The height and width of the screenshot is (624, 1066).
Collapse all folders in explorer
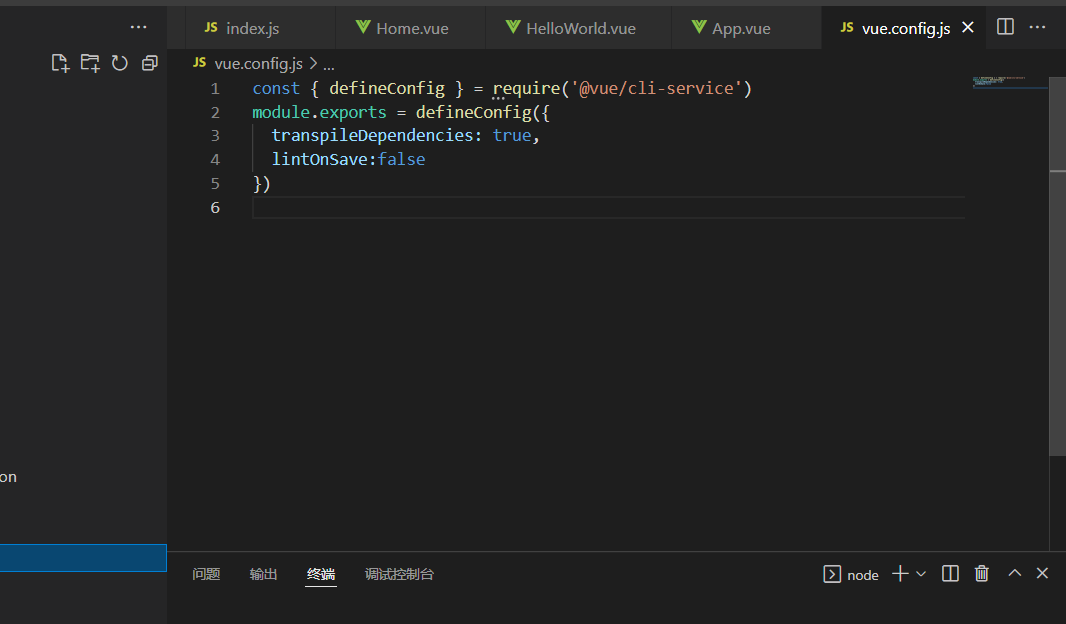150,63
